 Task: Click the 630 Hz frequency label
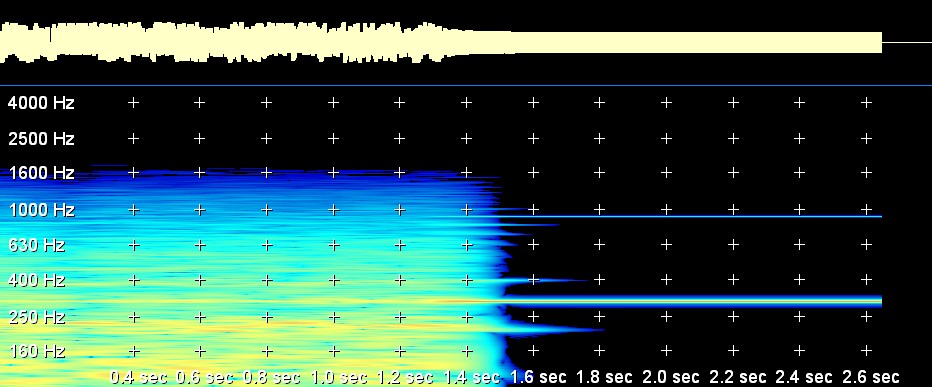click(37, 244)
